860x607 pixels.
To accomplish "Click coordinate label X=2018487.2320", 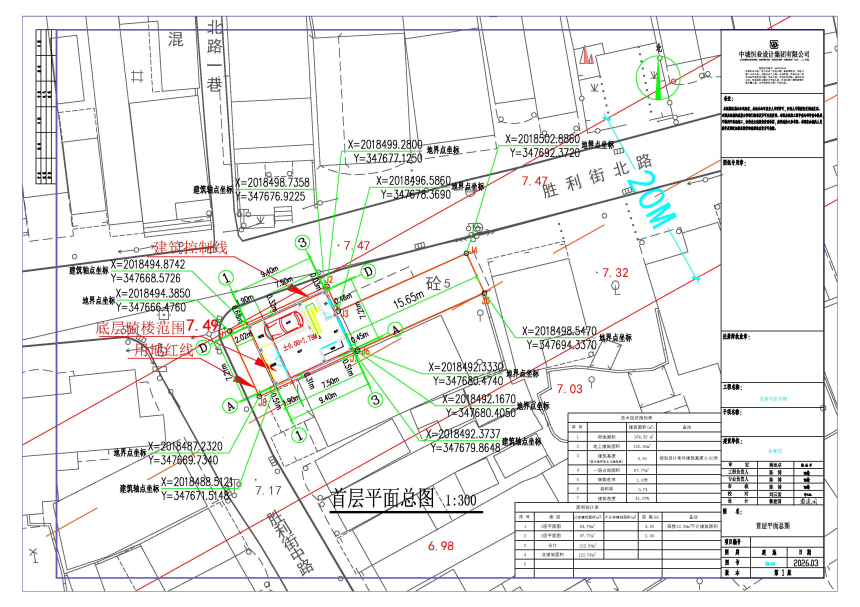I will (x=185, y=446).
